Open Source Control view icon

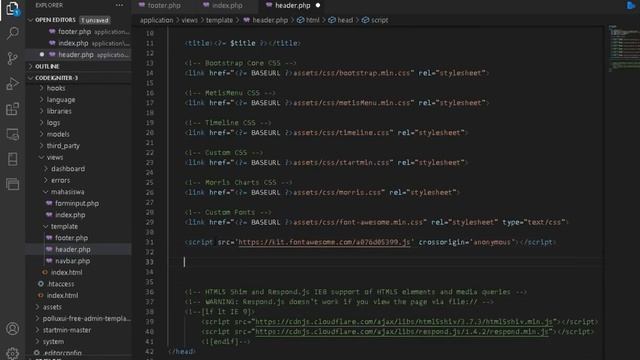13,58
